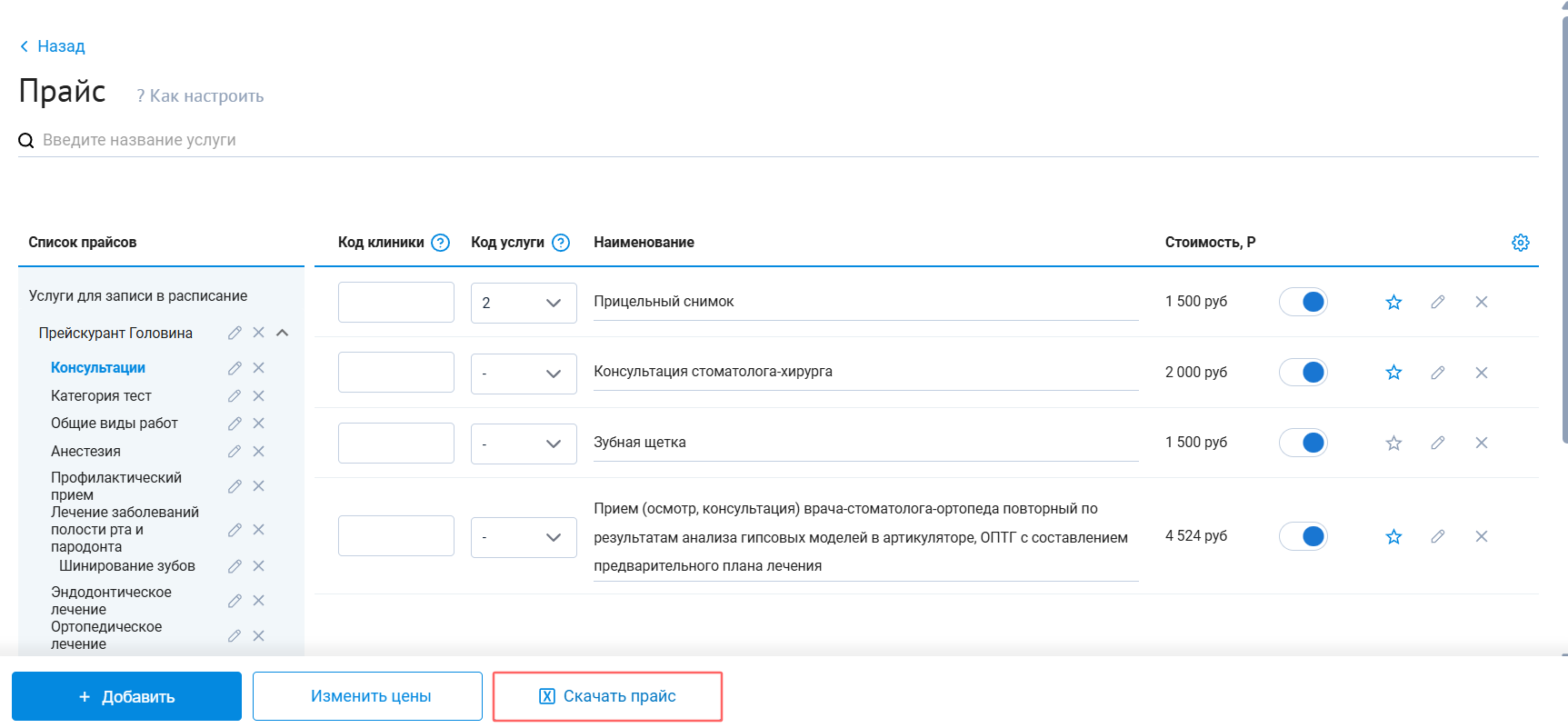Delete the 4 524 руб service row

pos(1482,536)
